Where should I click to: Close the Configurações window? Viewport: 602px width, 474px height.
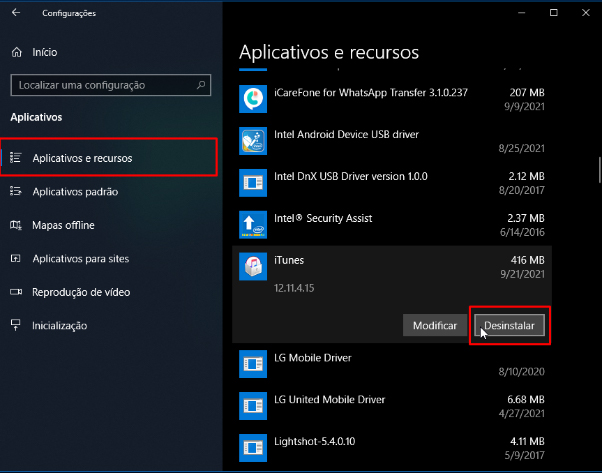coord(585,13)
